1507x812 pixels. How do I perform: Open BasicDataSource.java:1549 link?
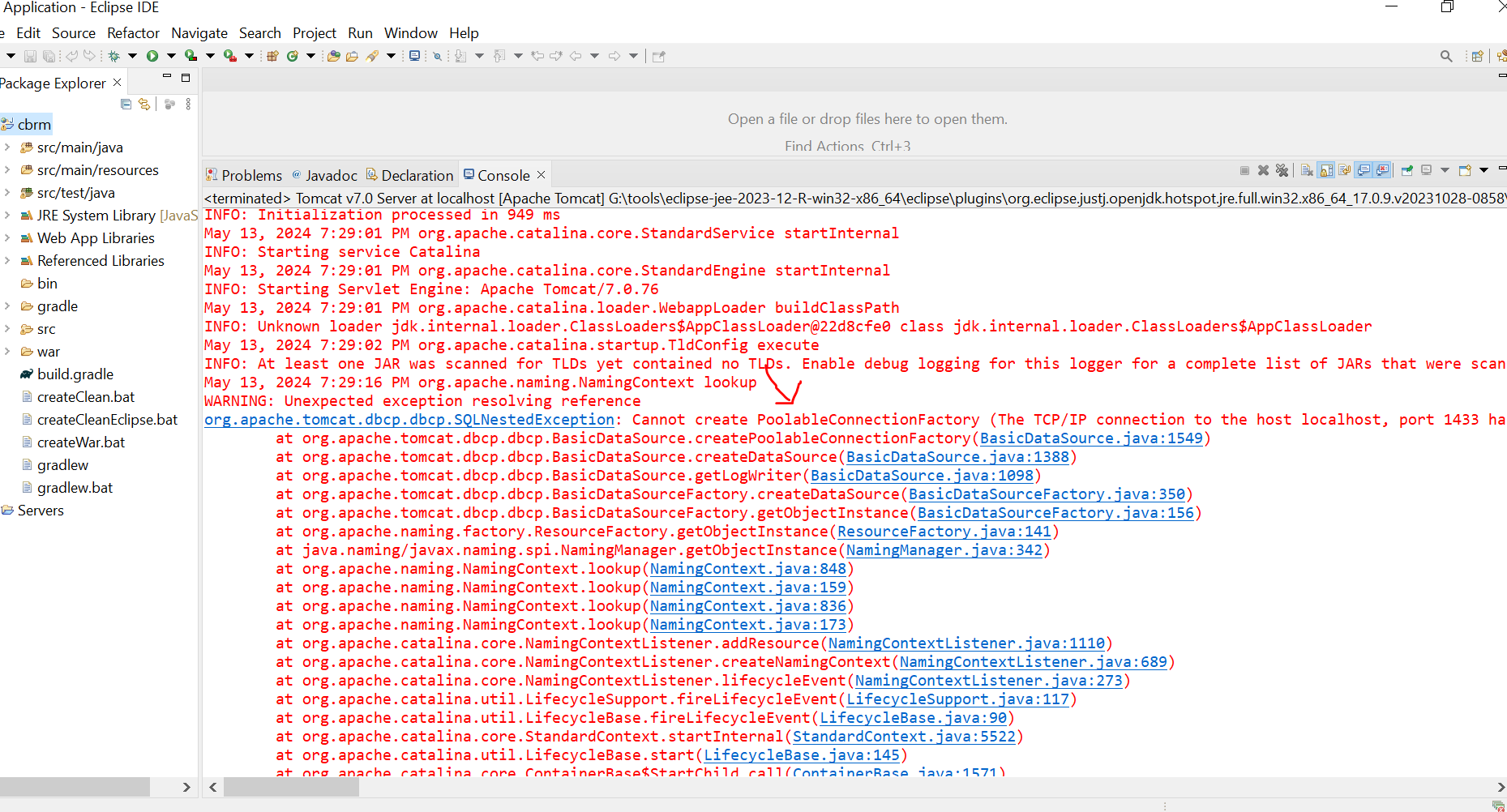1091,438
